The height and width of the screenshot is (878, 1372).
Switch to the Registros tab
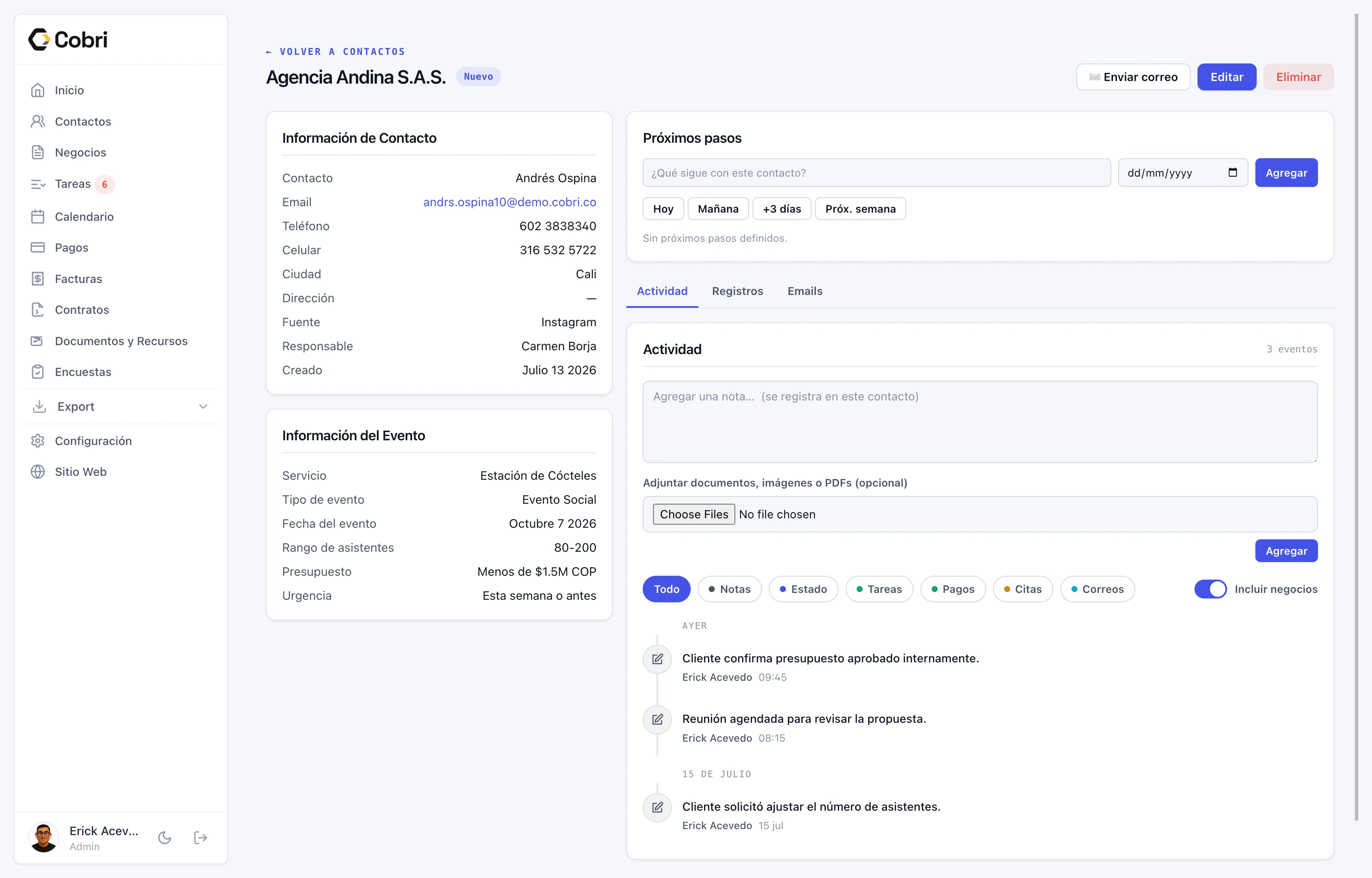coord(737,291)
